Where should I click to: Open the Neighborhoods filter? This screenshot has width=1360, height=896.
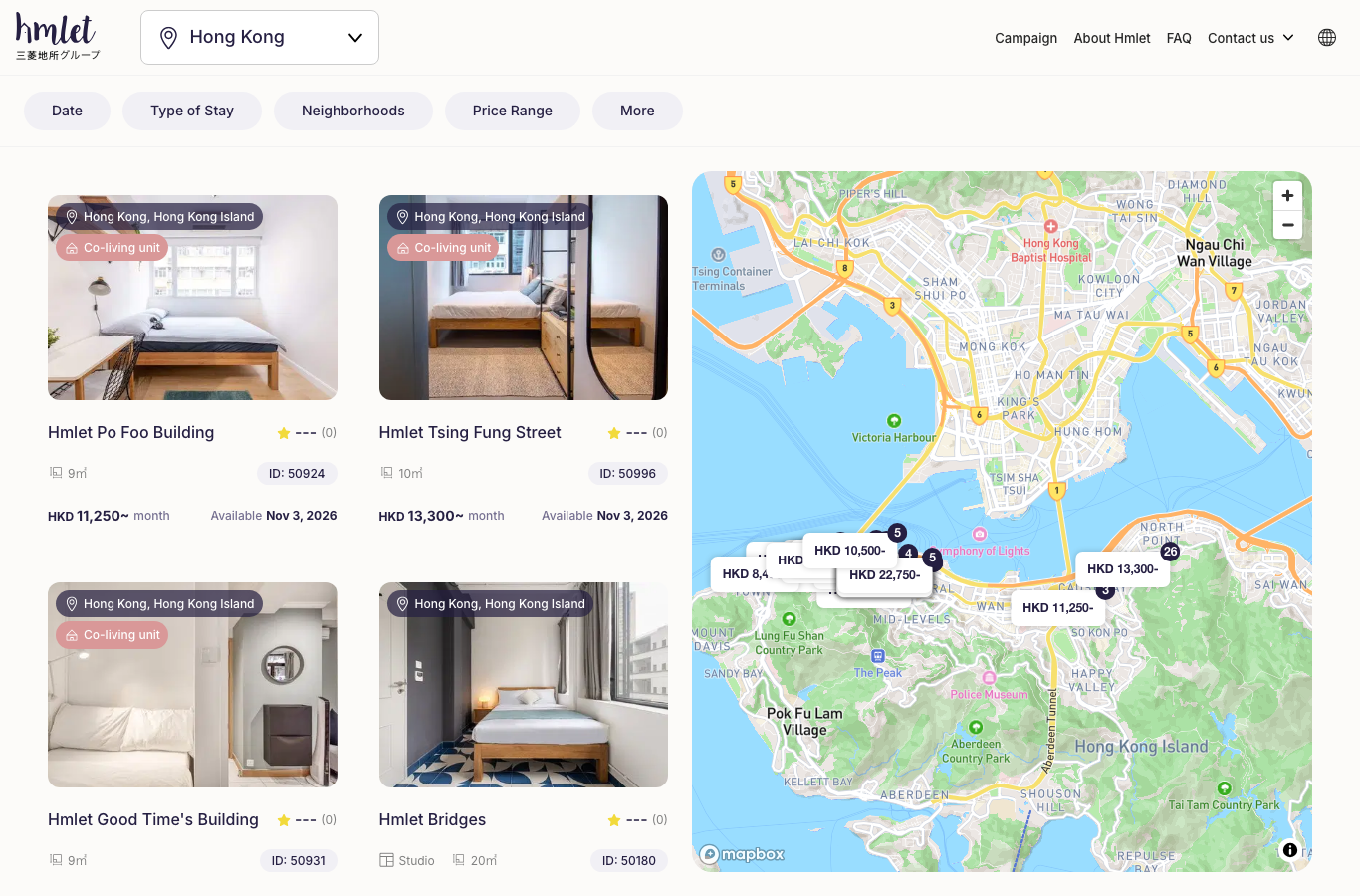(x=353, y=111)
